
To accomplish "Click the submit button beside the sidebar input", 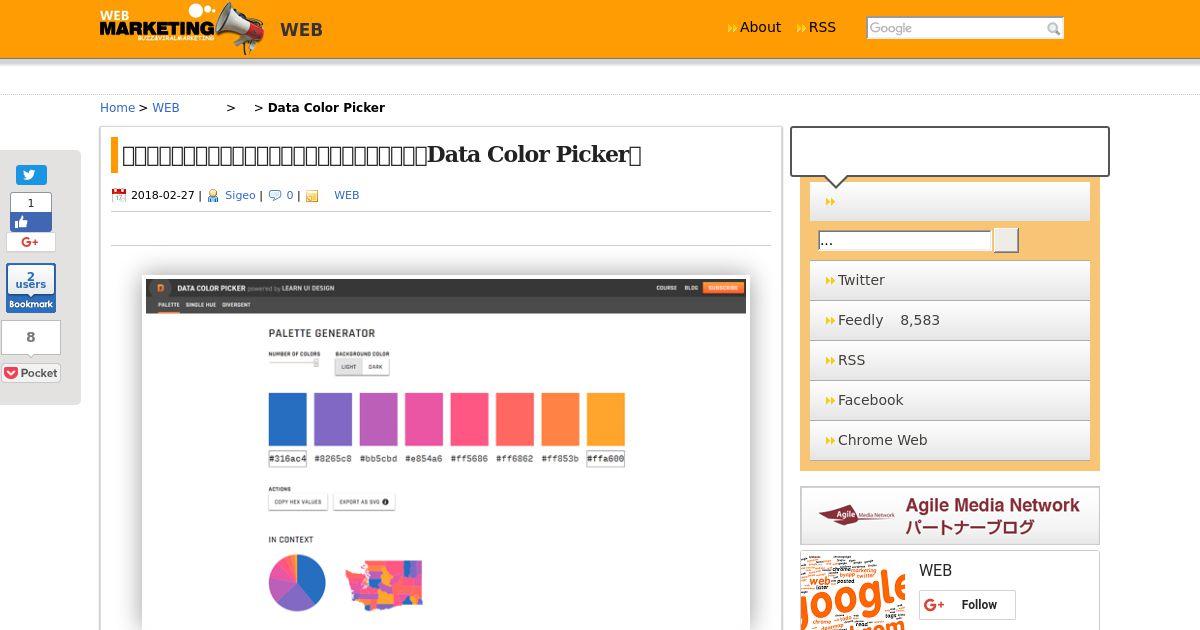I will point(1006,240).
